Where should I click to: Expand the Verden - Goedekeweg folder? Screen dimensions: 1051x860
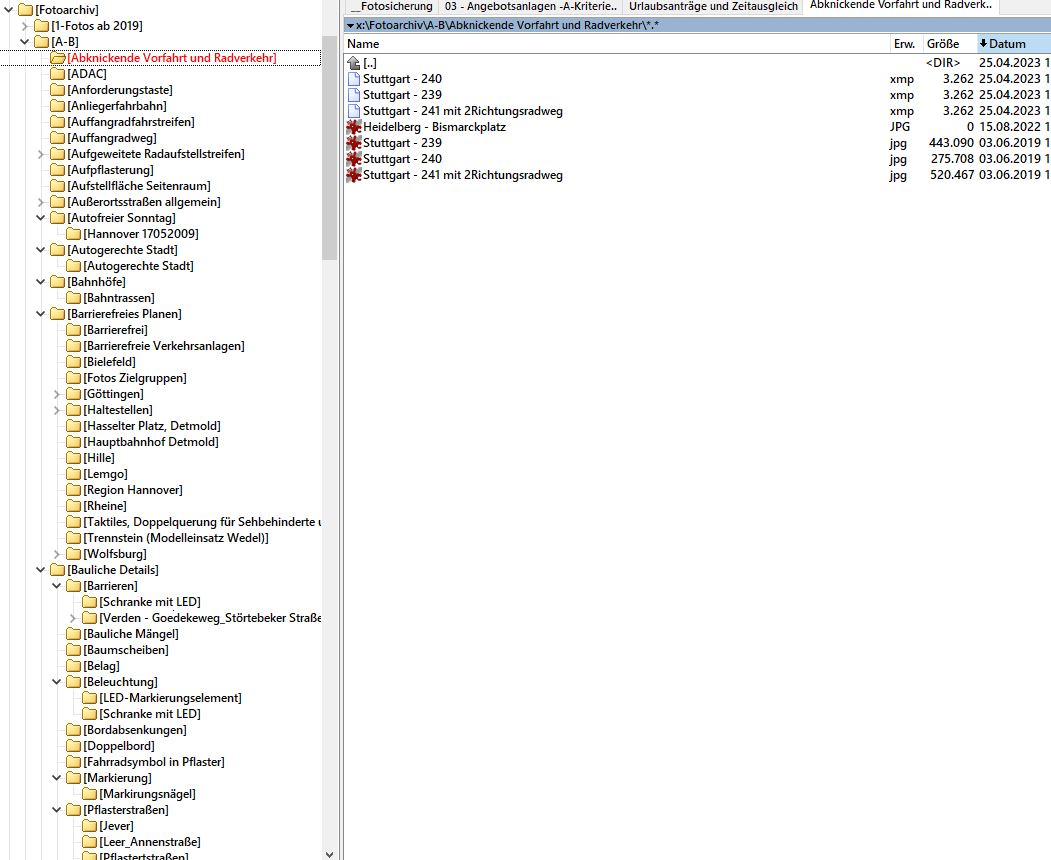[x=73, y=618]
